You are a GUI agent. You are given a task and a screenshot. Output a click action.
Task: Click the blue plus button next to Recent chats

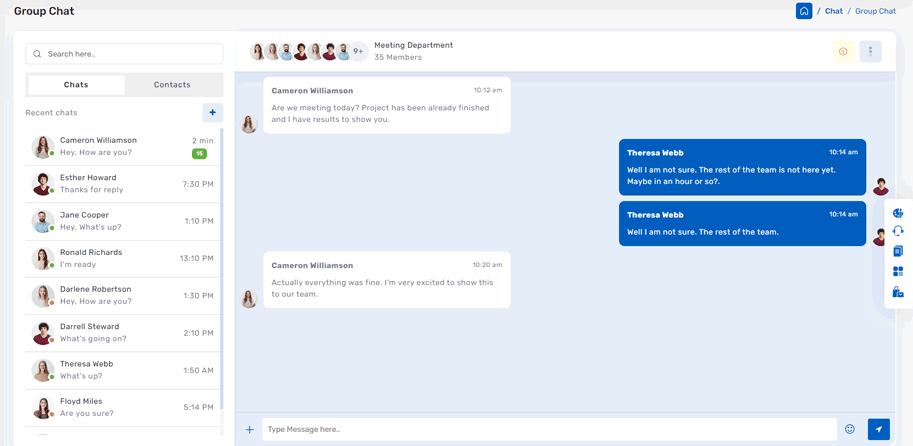pyautogui.click(x=212, y=113)
